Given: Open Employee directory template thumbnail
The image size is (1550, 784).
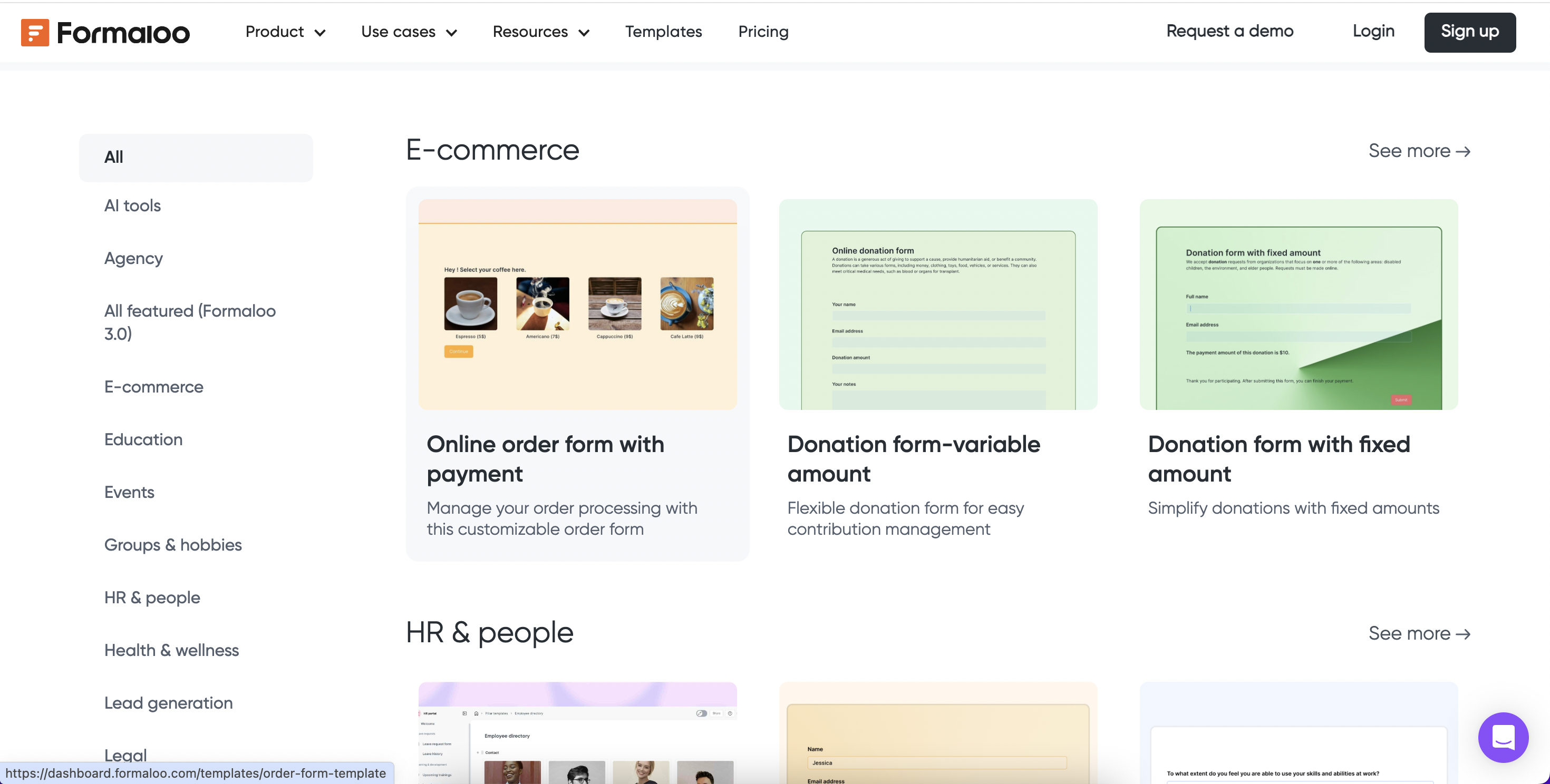Looking at the screenshot, I should click(578, 733).
